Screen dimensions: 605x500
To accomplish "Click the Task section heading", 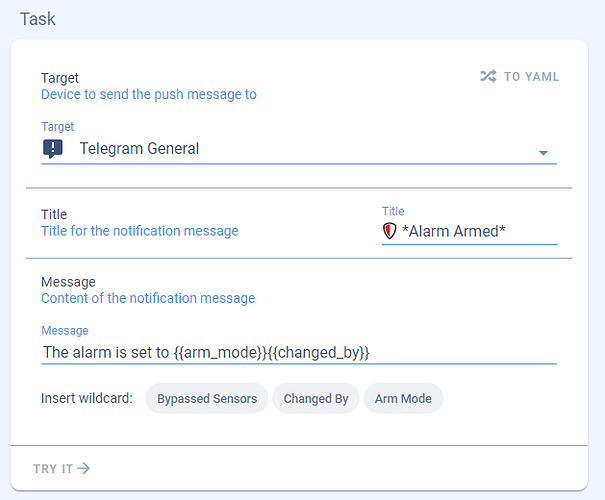I will (38, 19).
